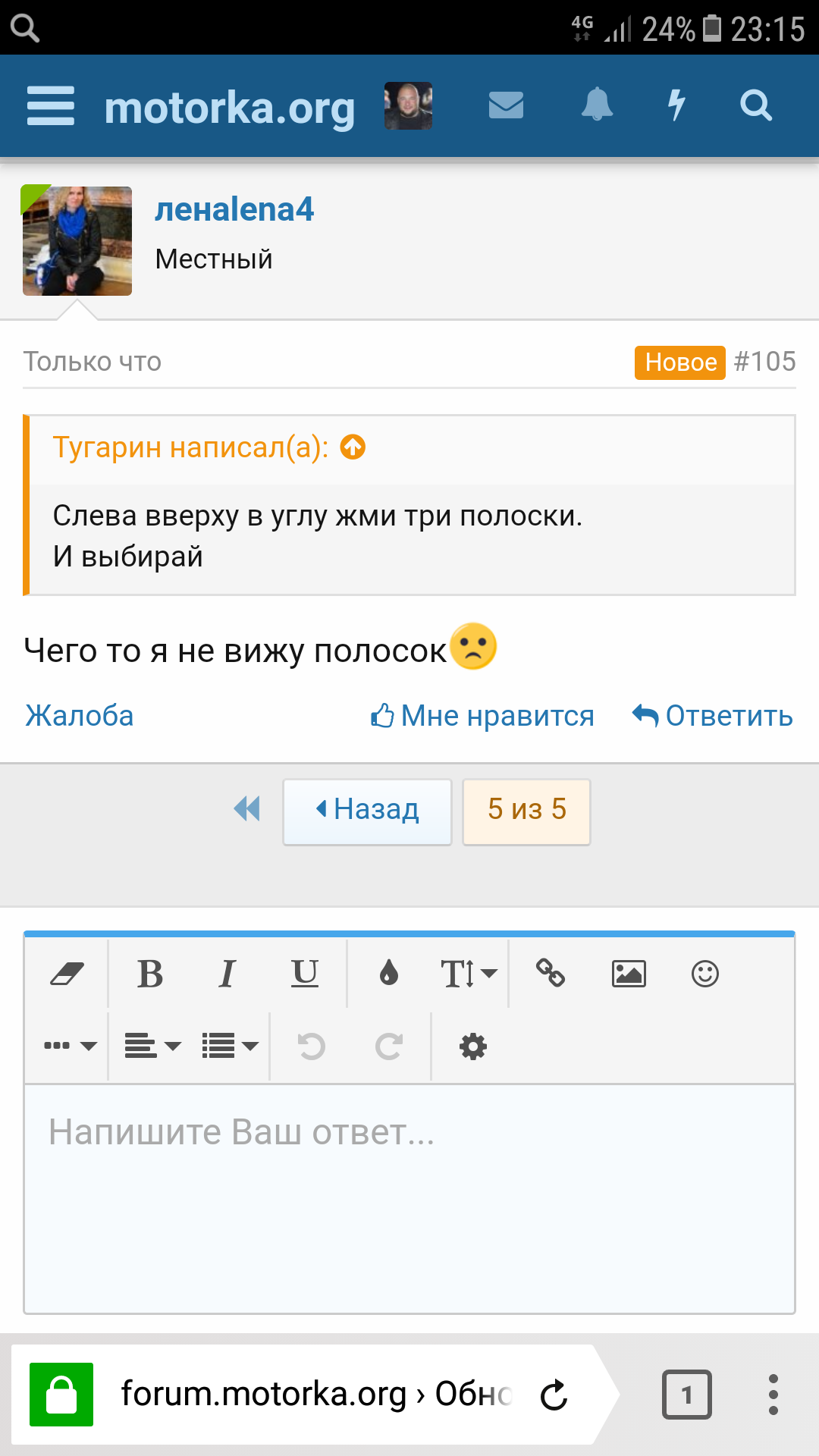The height and width of the screenshot is (1456, 819).
Task: Open smilies picker in editor
Action: [704, 974]
